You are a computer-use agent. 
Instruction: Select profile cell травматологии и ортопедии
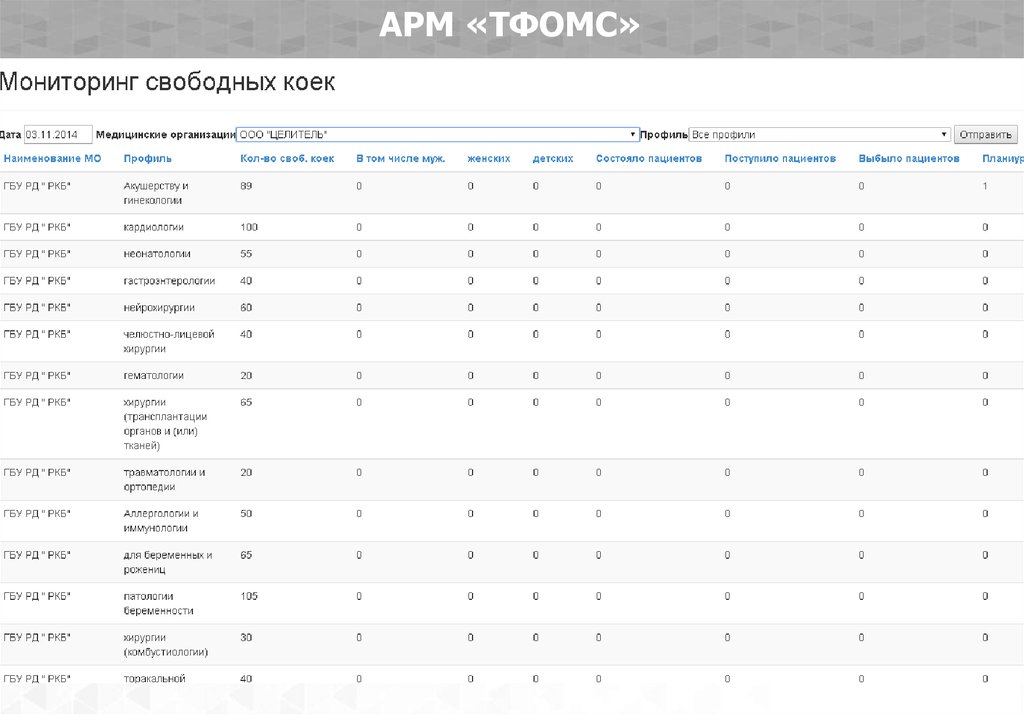[164, 480]
